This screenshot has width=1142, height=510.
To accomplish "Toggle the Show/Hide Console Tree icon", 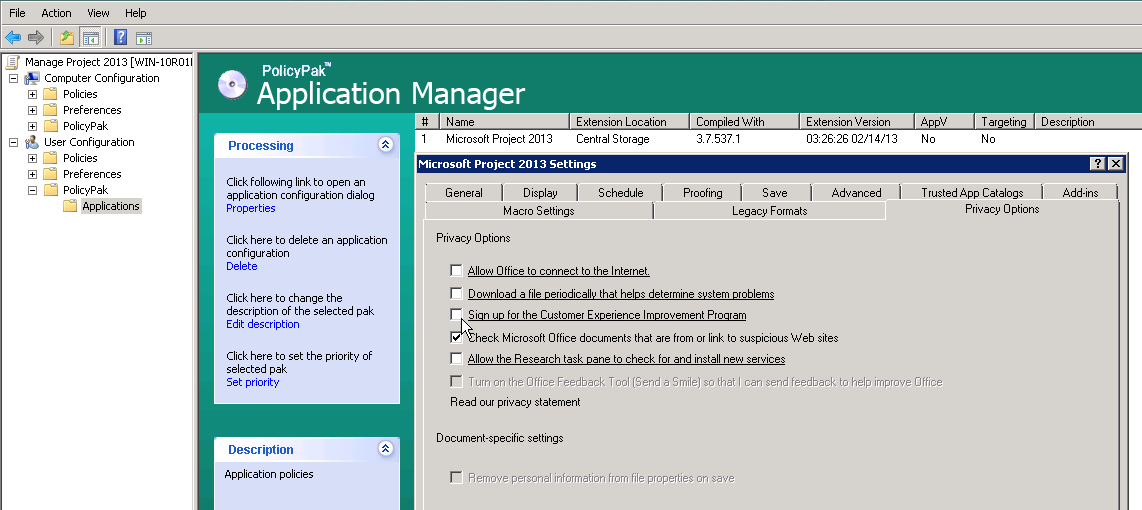I will 90,37.
